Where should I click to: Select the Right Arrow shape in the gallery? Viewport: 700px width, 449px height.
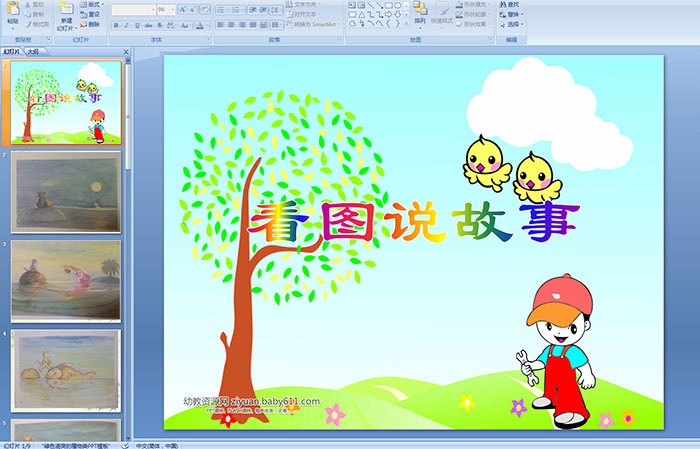[388, 14]
